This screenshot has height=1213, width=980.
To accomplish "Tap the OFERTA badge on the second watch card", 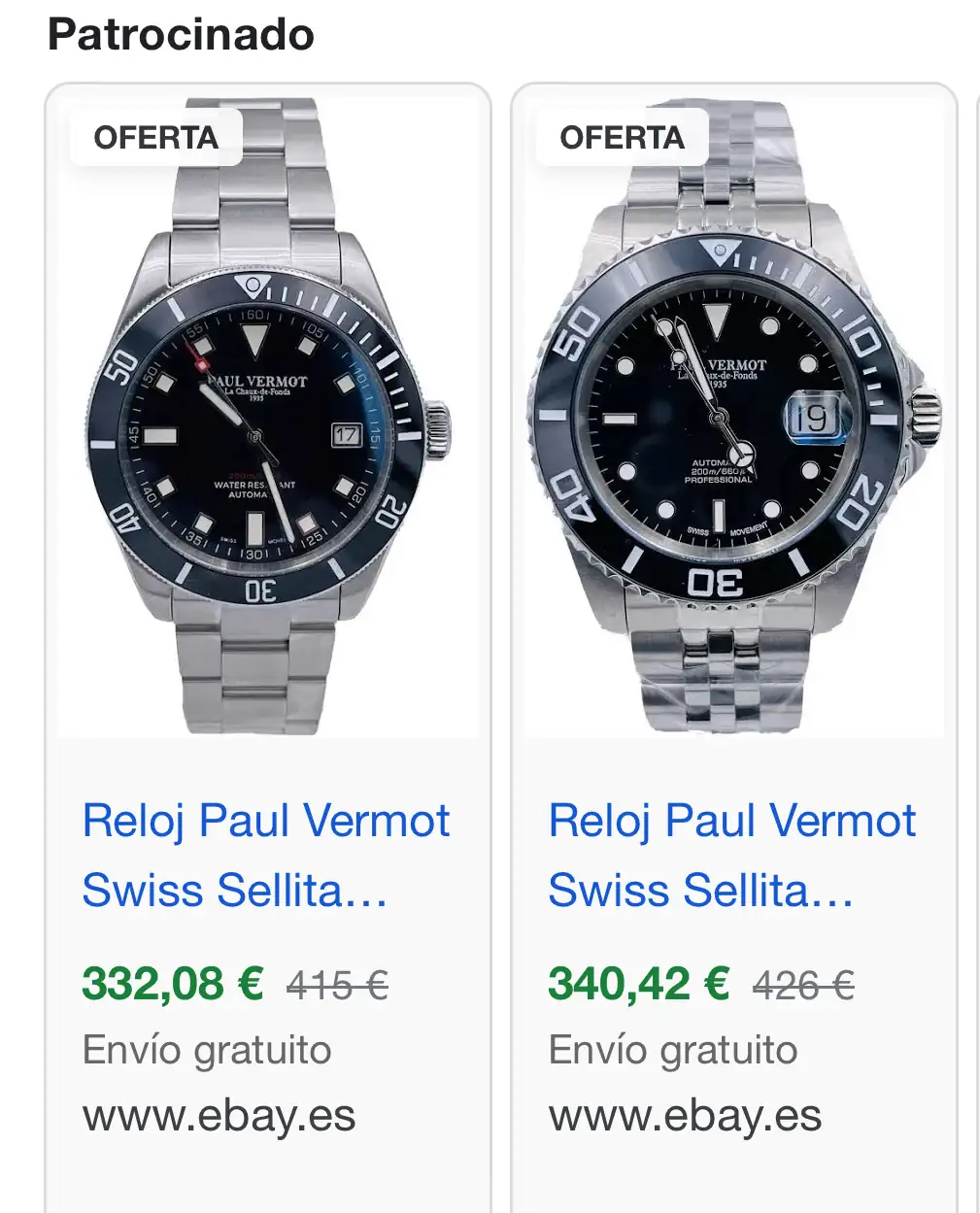I will pos(622,138).
